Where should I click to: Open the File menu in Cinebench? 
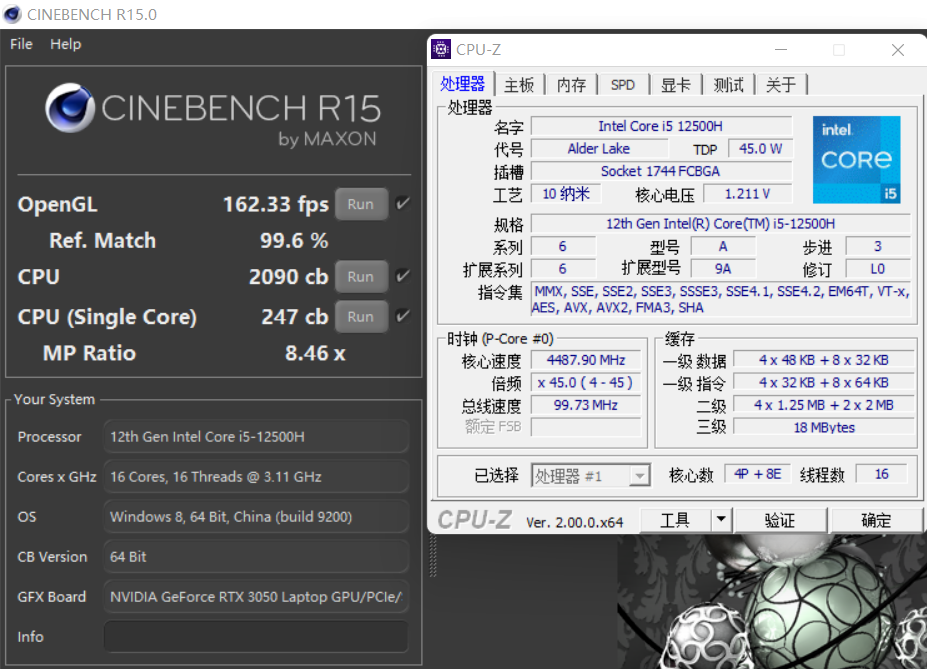(21, 44)
